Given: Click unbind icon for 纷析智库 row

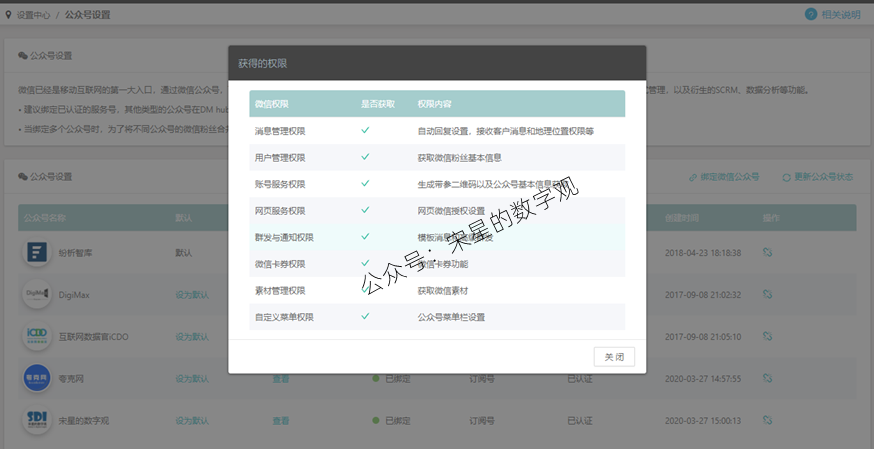Looking at the screenshot, I should pyautogui.click(x=767, y=253).
